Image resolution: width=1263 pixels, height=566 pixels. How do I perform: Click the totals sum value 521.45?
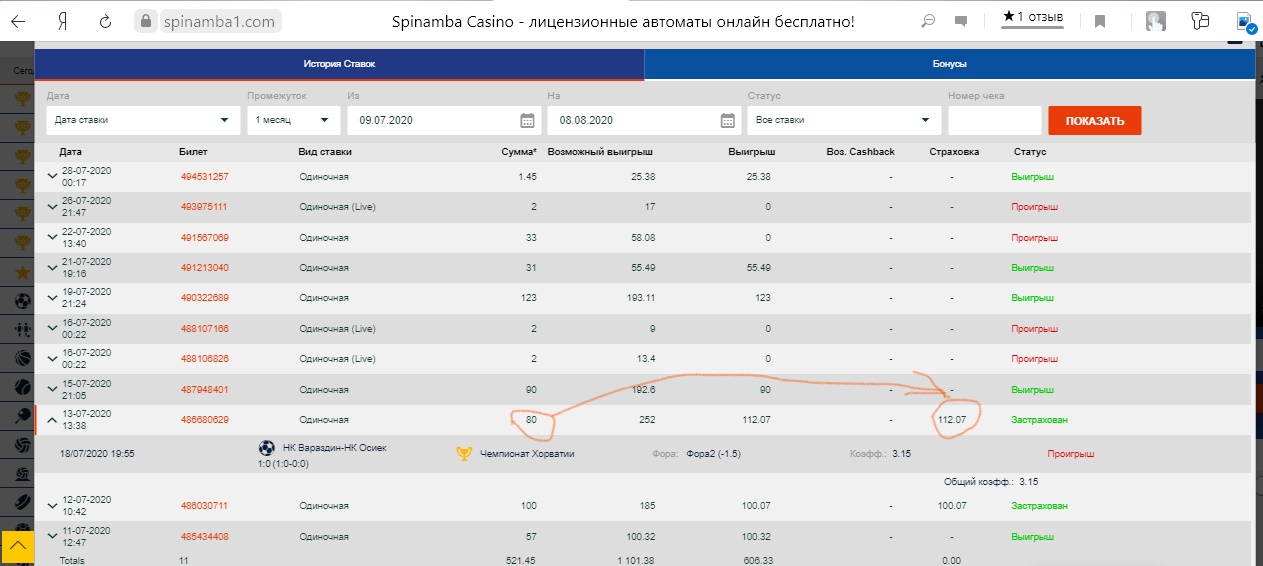[520, 560]
